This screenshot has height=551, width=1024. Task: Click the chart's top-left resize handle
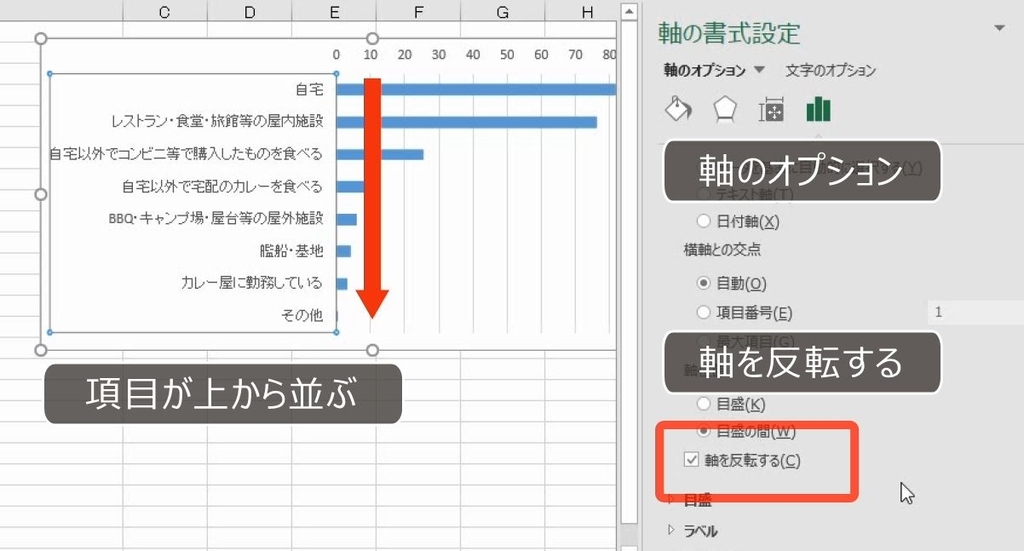pos(40,39)
